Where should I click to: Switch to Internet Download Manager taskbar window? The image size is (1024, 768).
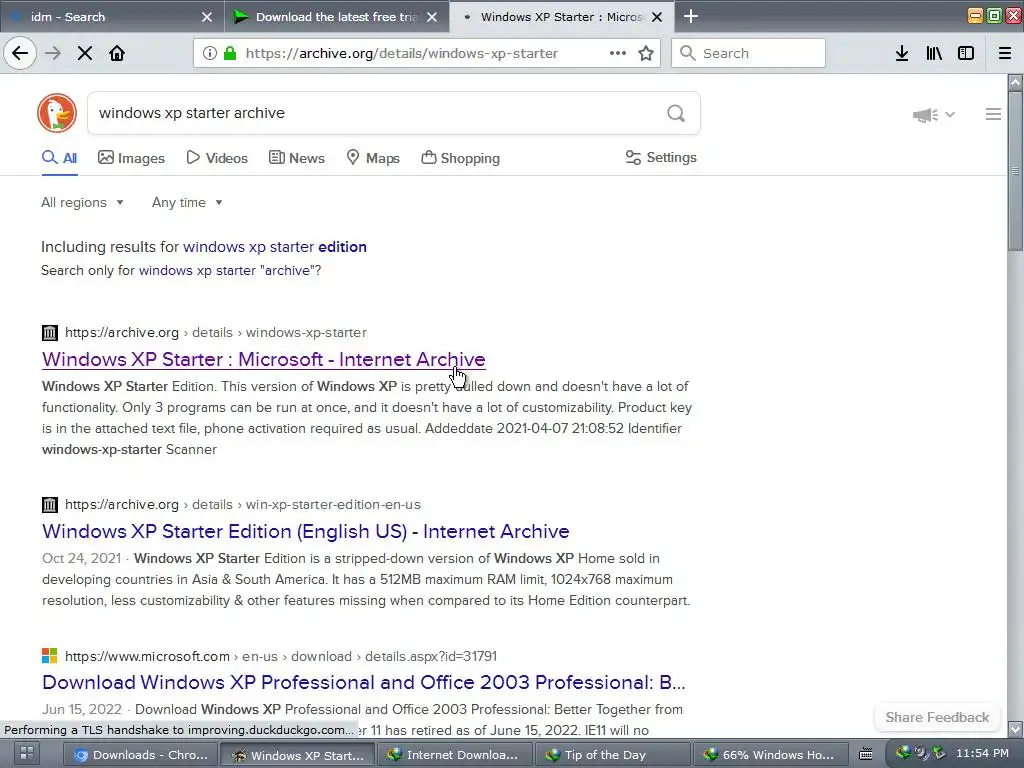[x=455, y=754]
